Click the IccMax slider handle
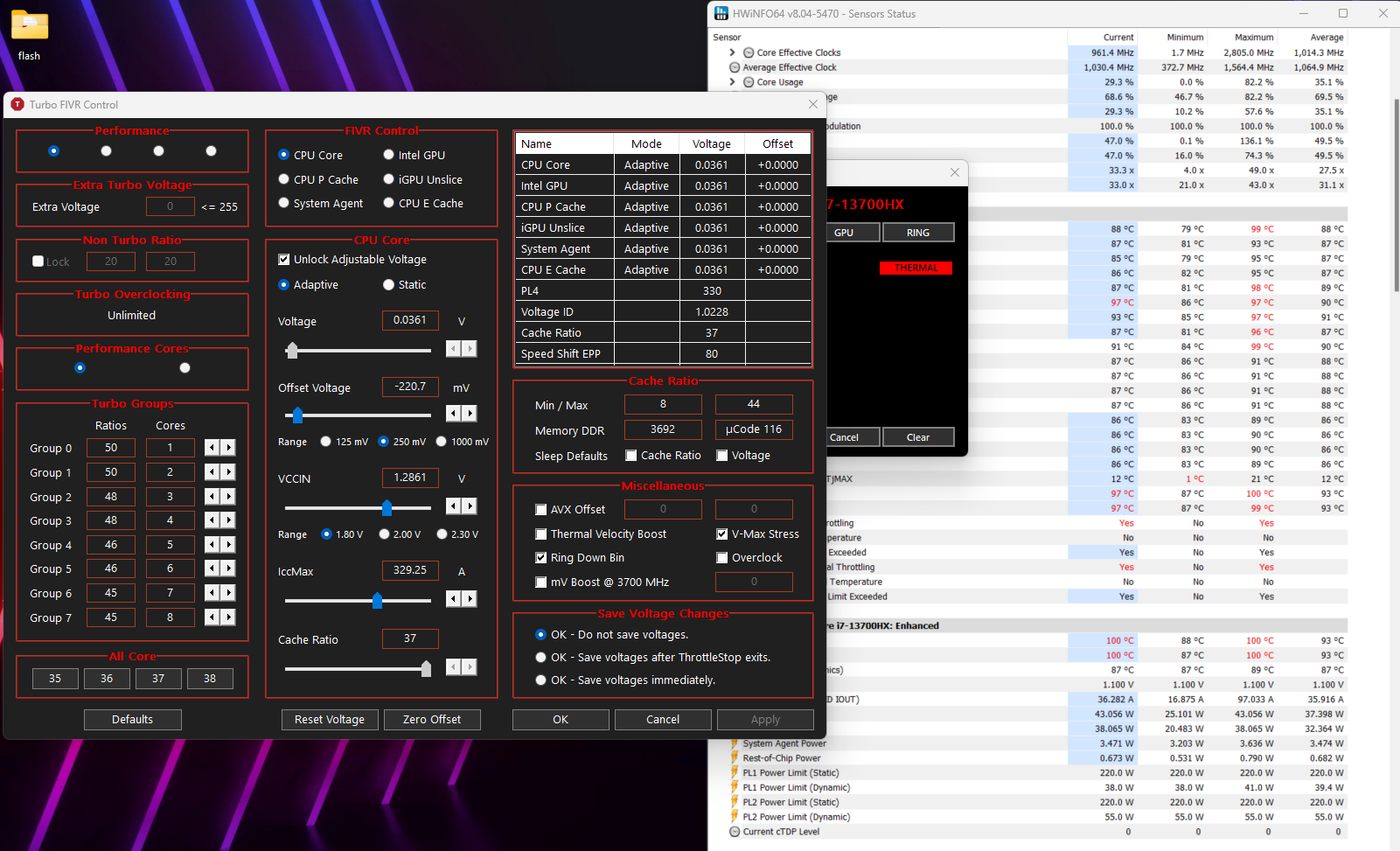This screenshot has height=851, width=1400. (377, 600)
